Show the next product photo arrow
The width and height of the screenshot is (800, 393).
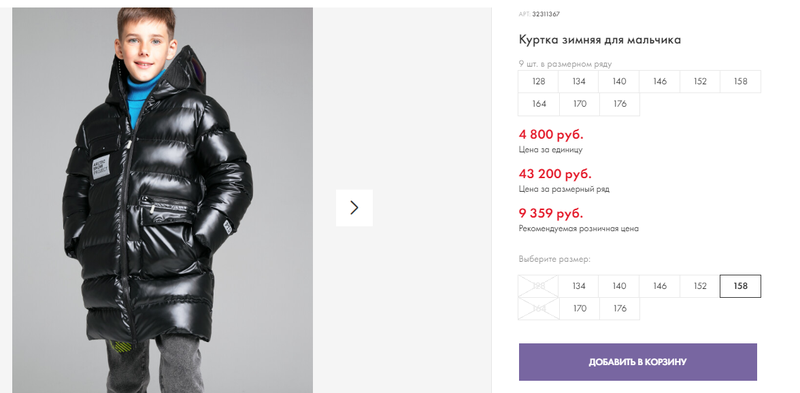click(354, 208)
